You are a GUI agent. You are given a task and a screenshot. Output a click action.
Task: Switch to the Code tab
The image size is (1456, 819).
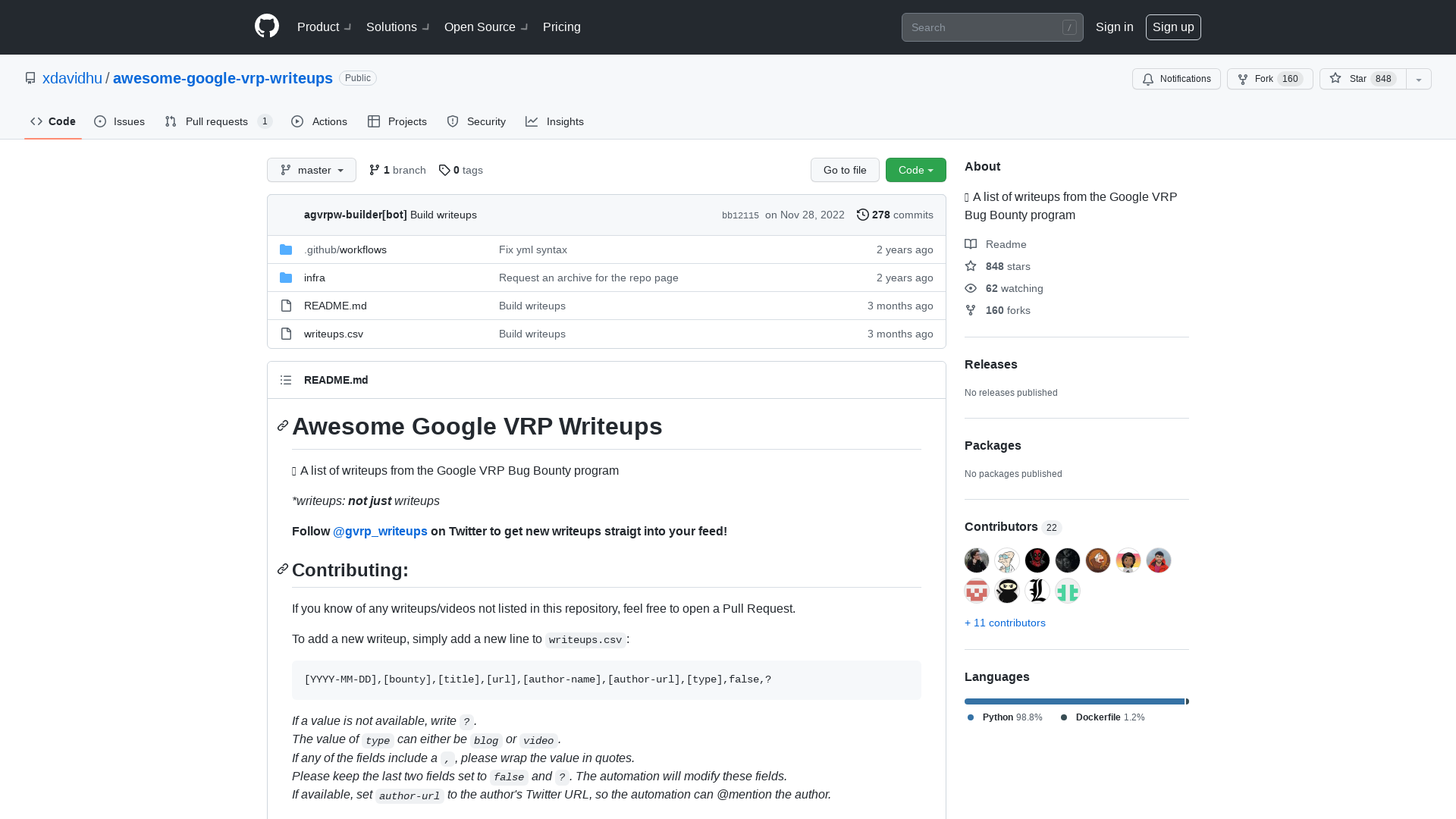[x=53, y=121]
